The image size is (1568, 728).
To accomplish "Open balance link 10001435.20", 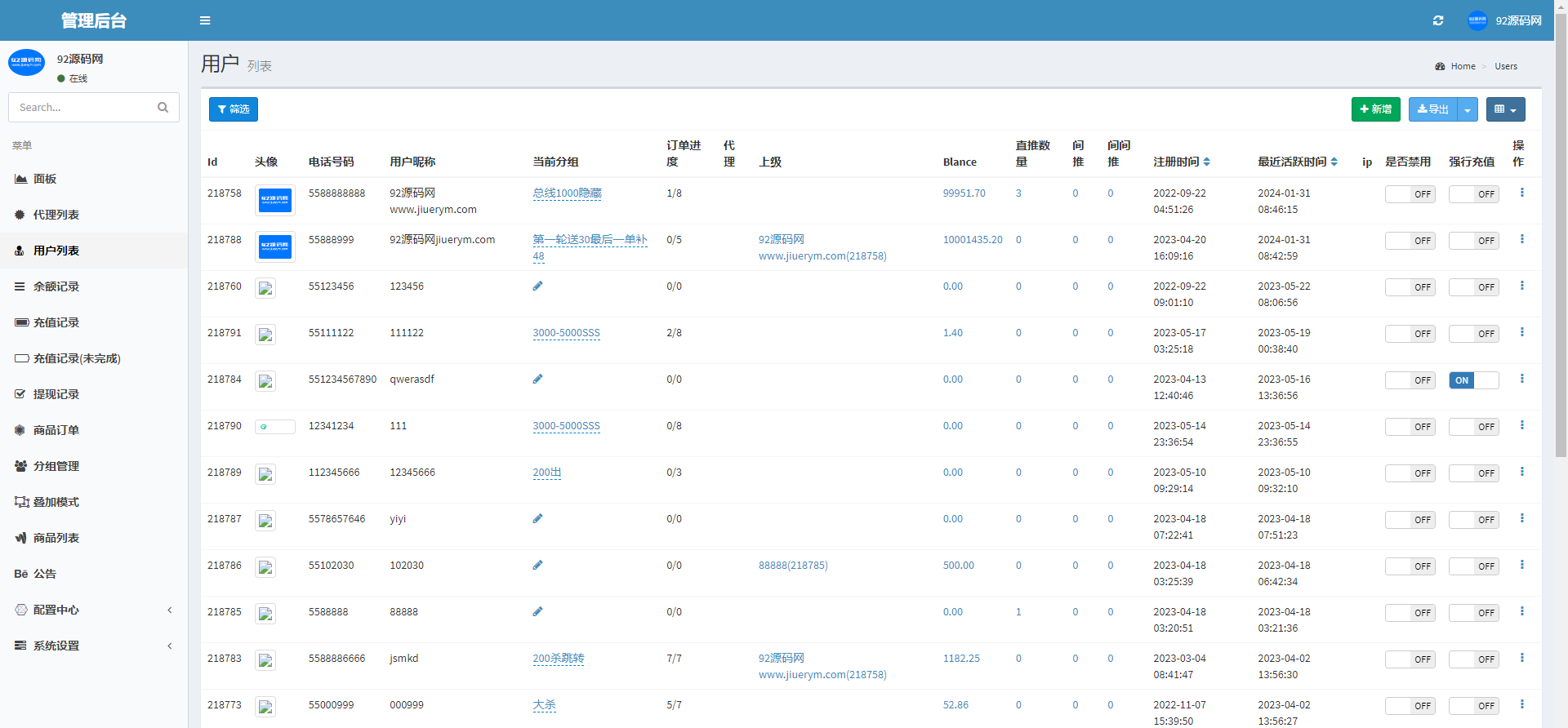I will point(973,240).
